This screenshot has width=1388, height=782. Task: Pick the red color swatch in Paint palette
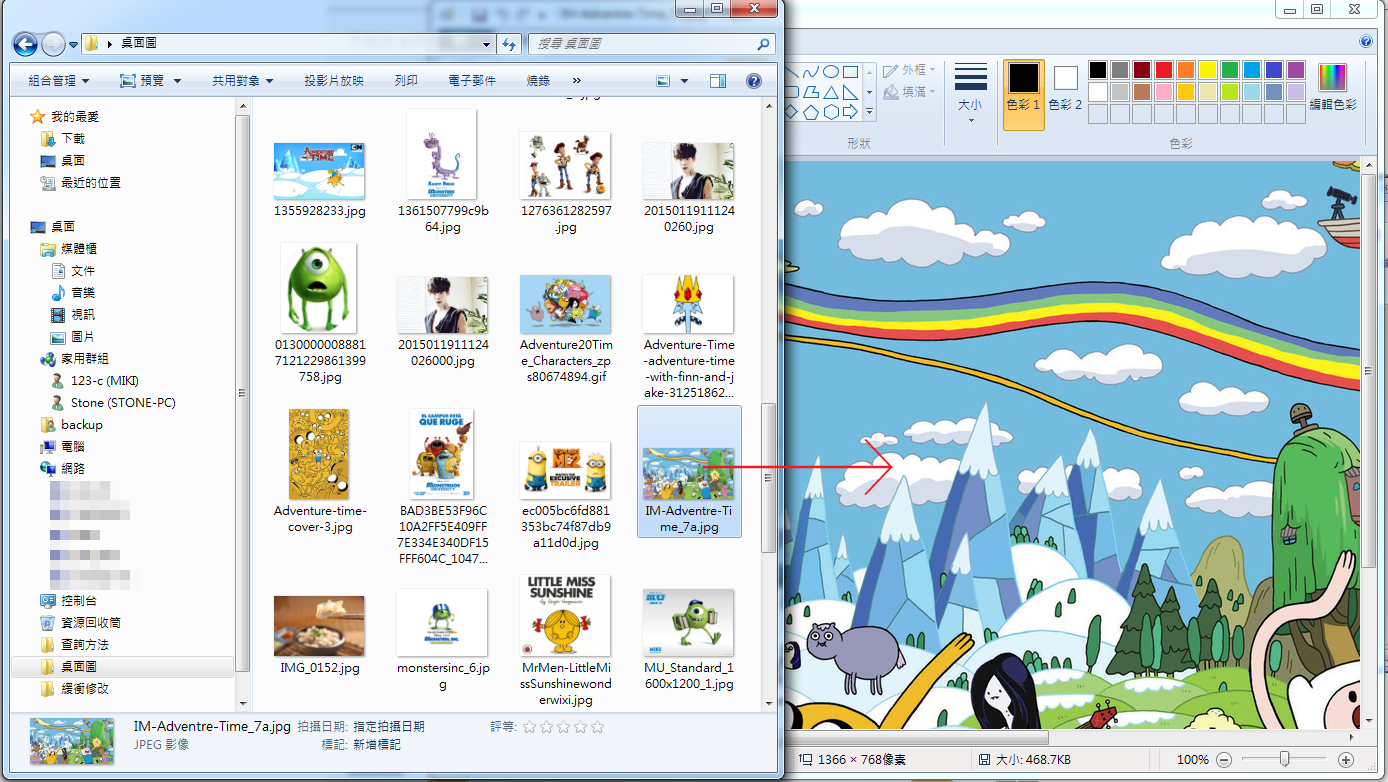click(1163, 70)
